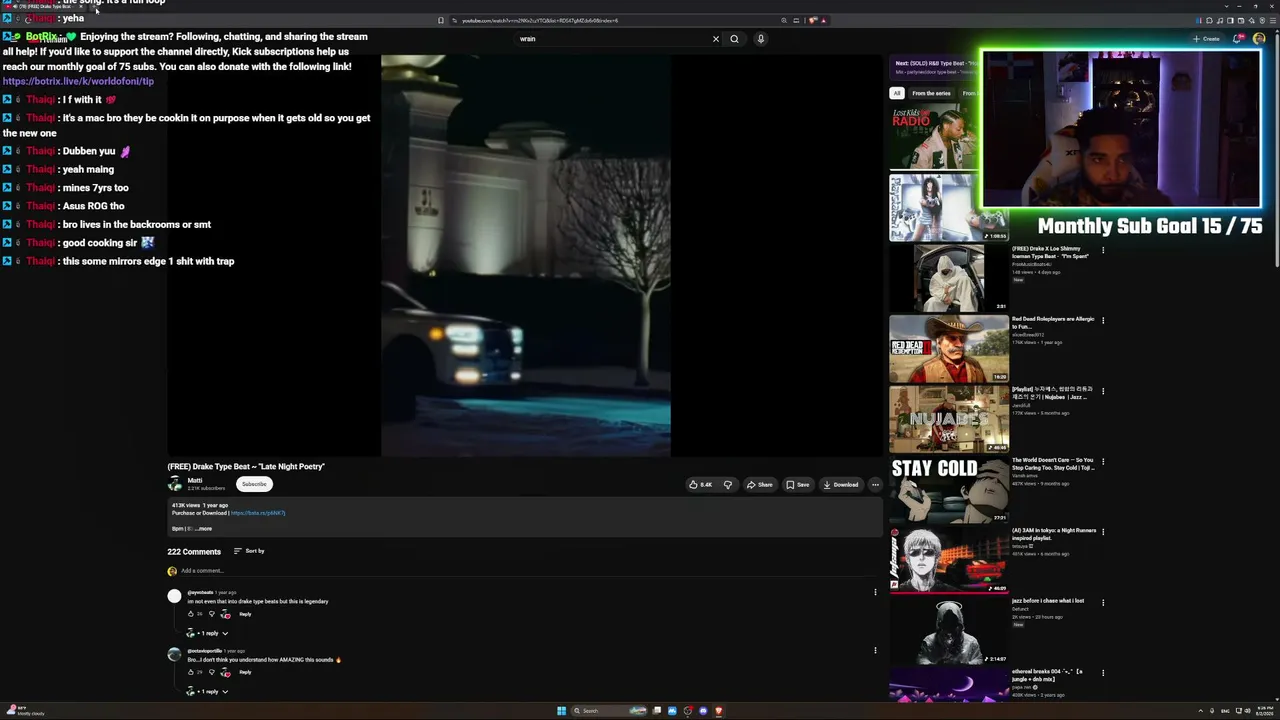
Task: Open YouTube notifications bell
Action: (x=1237, y=39)
